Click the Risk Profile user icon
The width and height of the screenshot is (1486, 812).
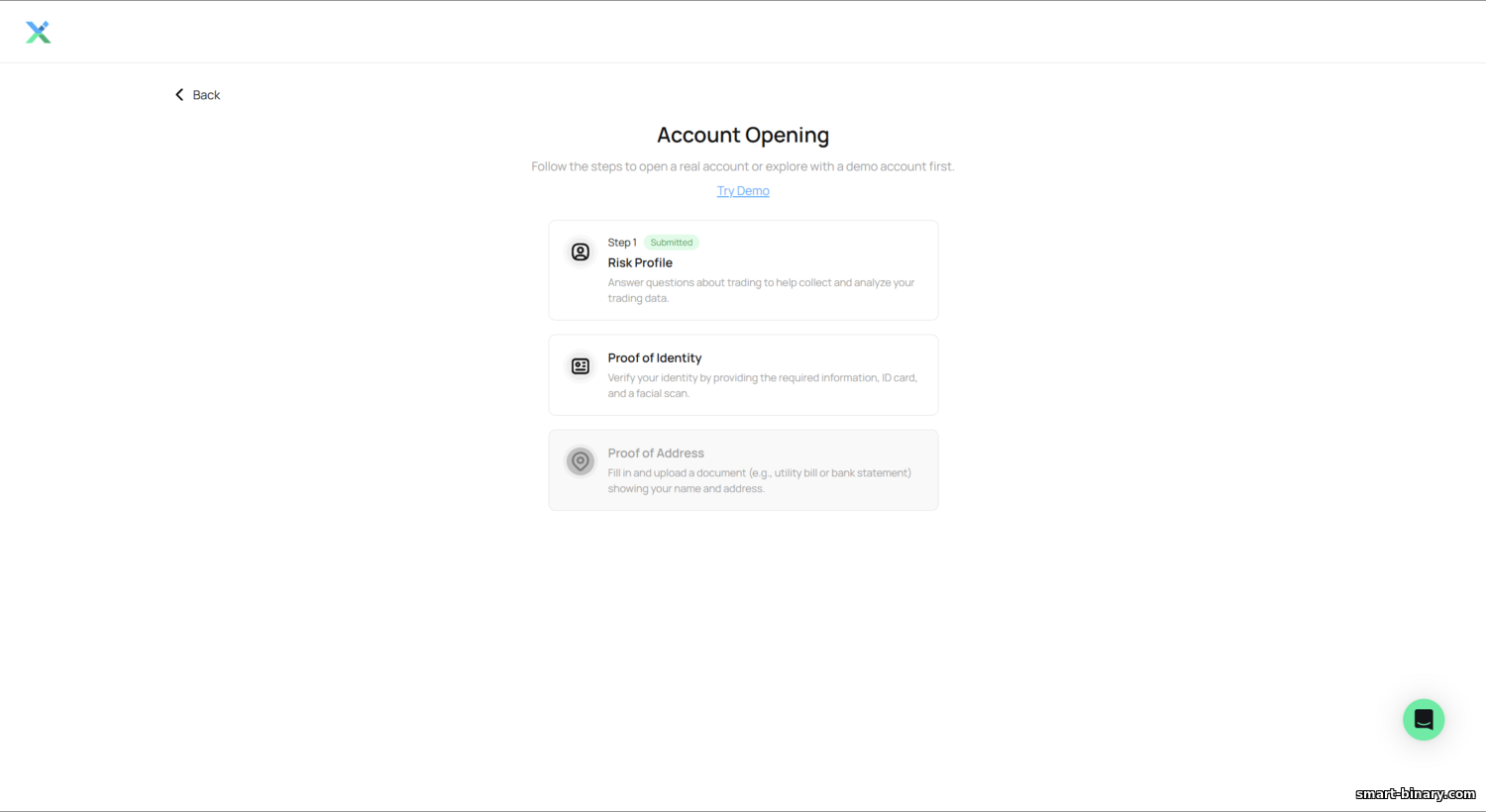(581, 252)
